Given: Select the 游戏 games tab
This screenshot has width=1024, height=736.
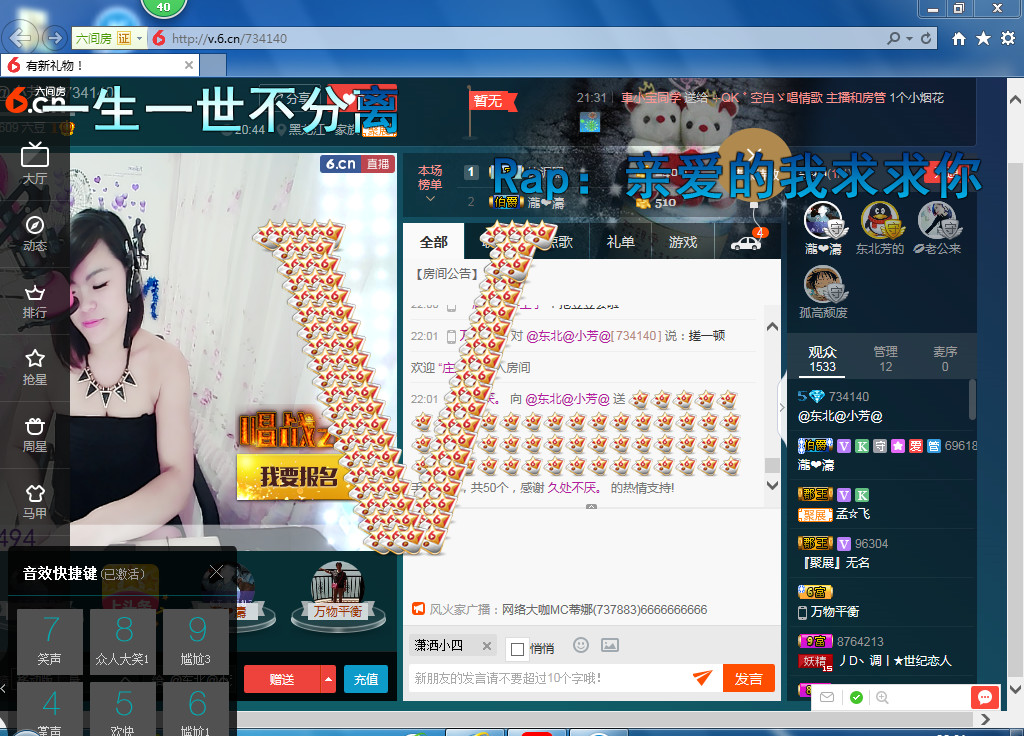Looking at the screenshot, I should 683,242.
